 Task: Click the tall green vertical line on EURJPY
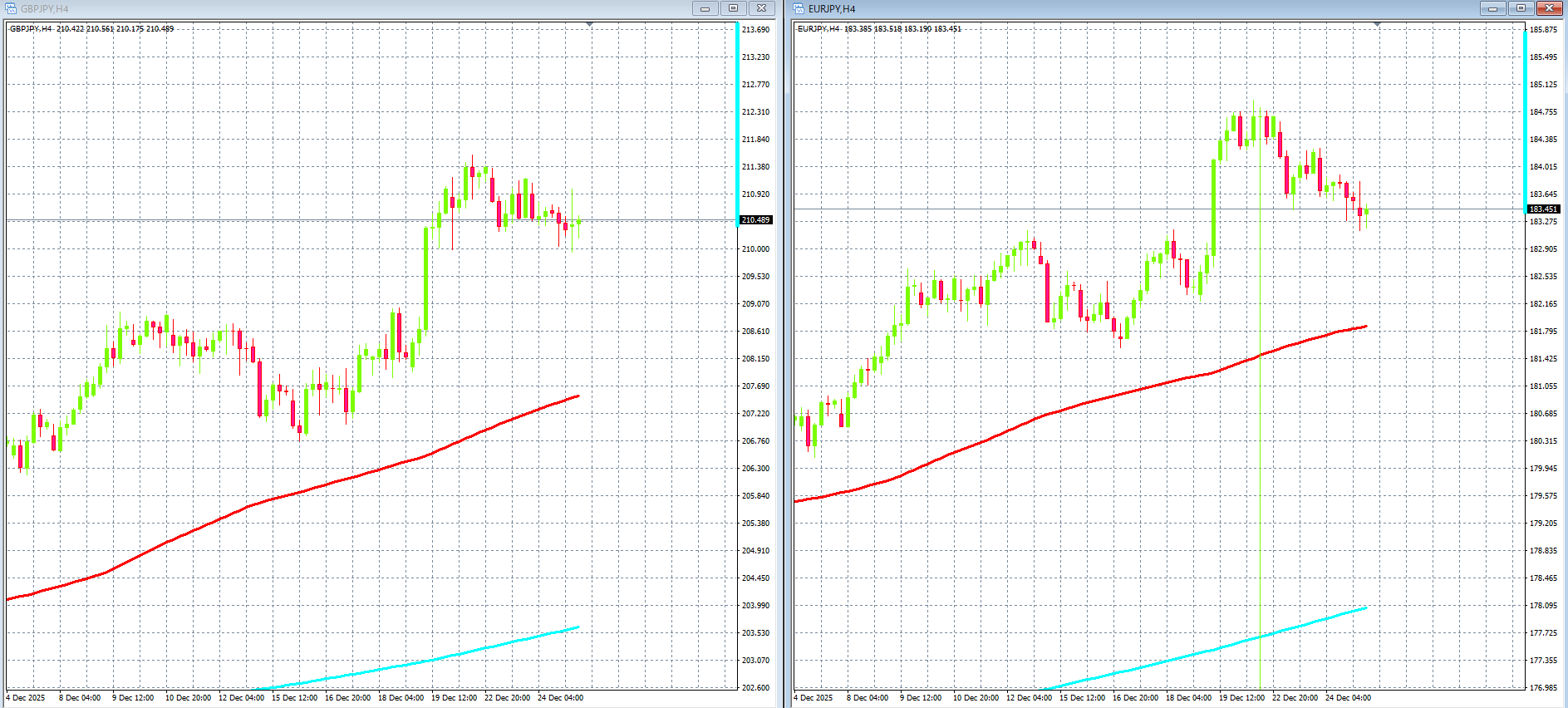(1261, 499)
